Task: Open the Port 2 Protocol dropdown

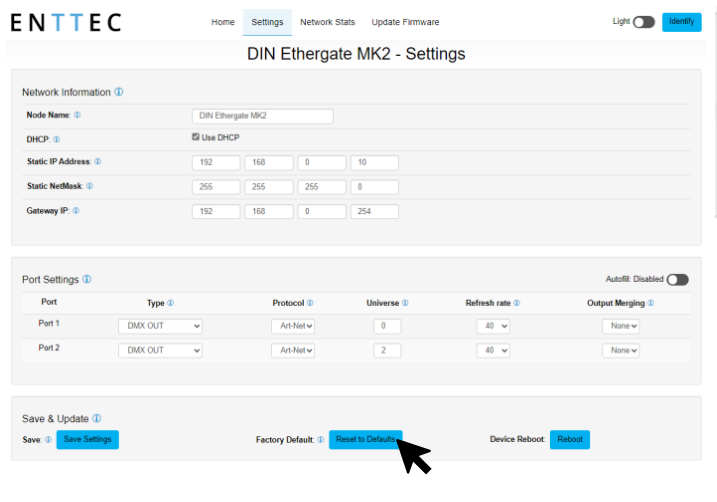Action: (293, 350)
